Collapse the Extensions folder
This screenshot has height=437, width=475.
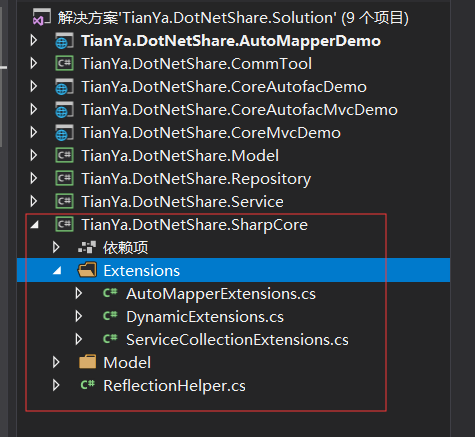point(57,271)
